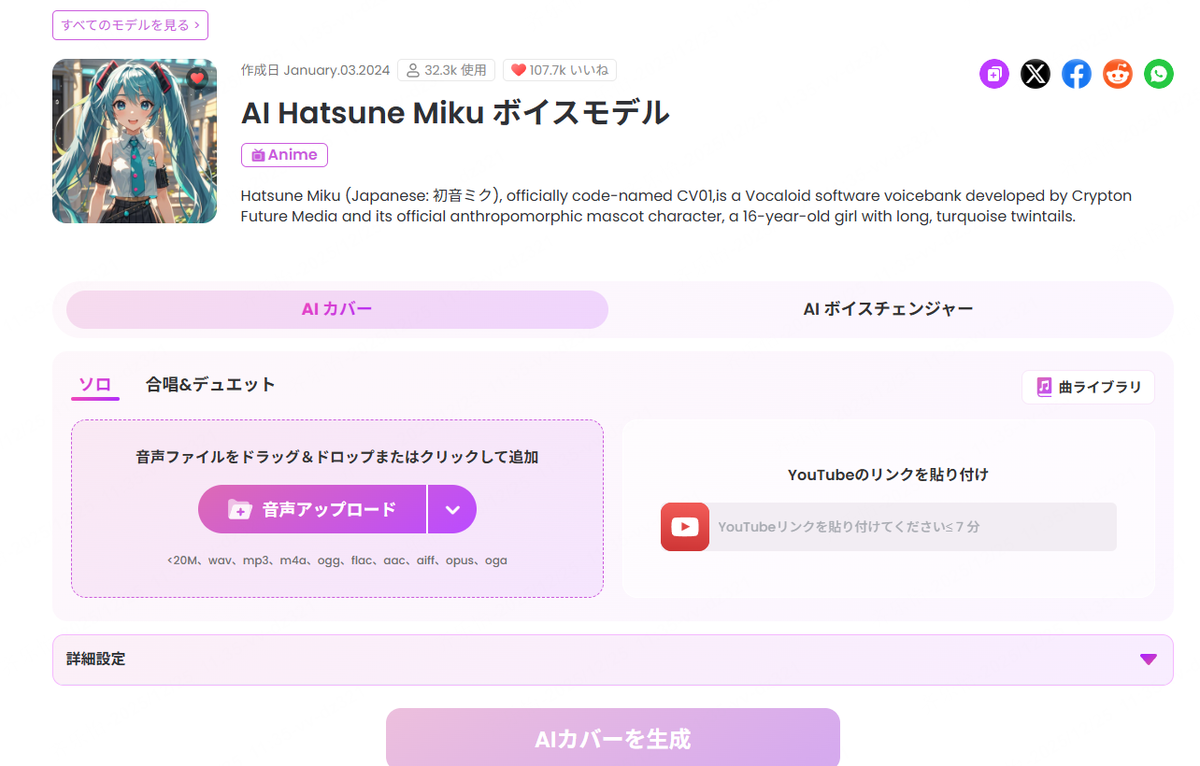Click the AI Hatsune Miku ボイスモデル title
1200x766 pixels.
455,113
